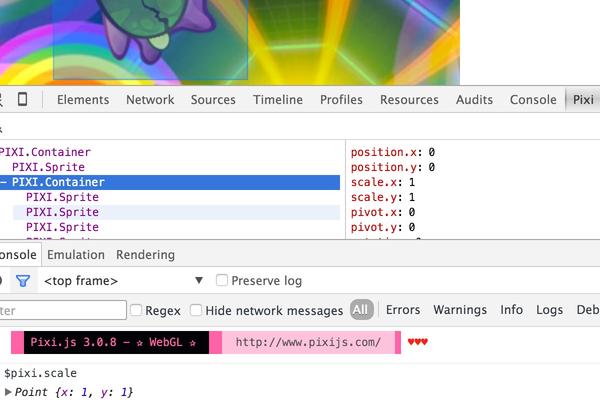This screenshot has width=600, height=400.
Task: Click the scale.y property row
Action: (383, 197)
